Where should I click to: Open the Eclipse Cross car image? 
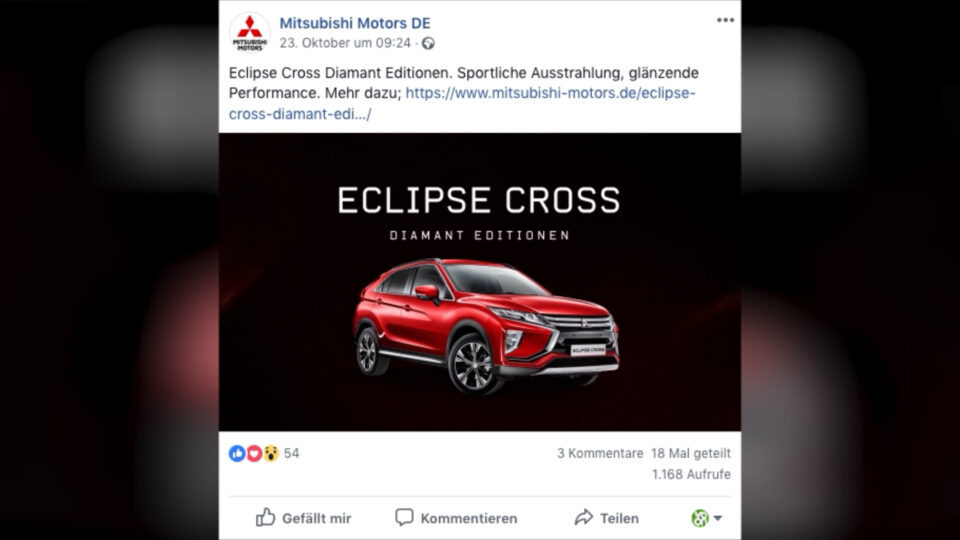tap(480, 282)
